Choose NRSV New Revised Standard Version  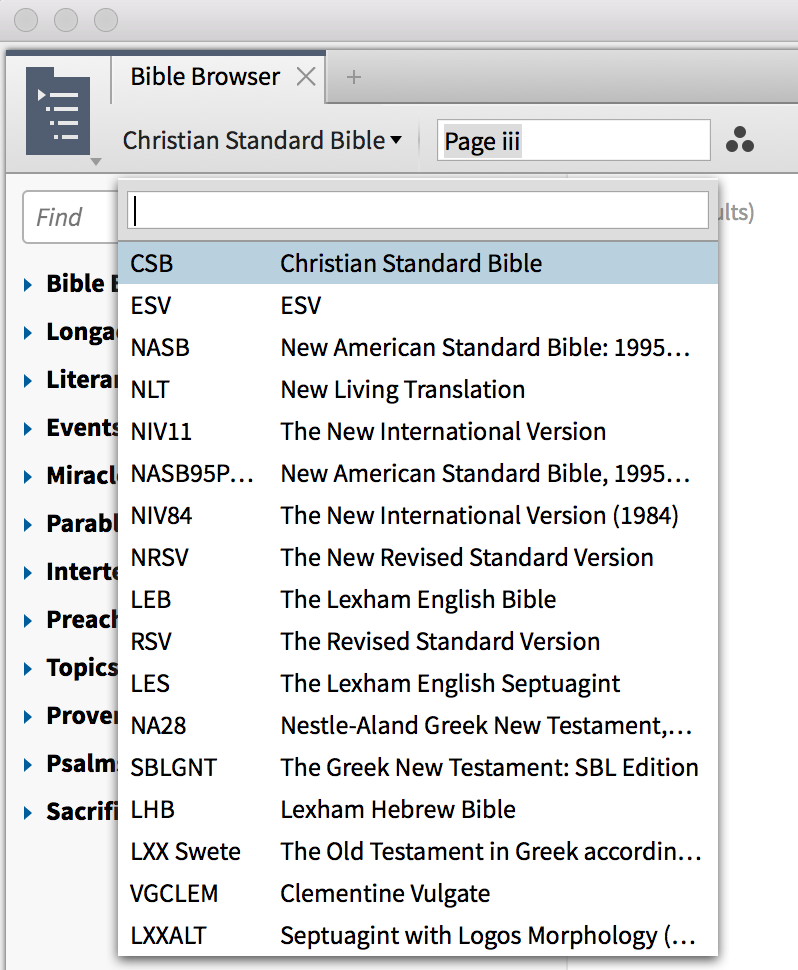coord(418,558)
